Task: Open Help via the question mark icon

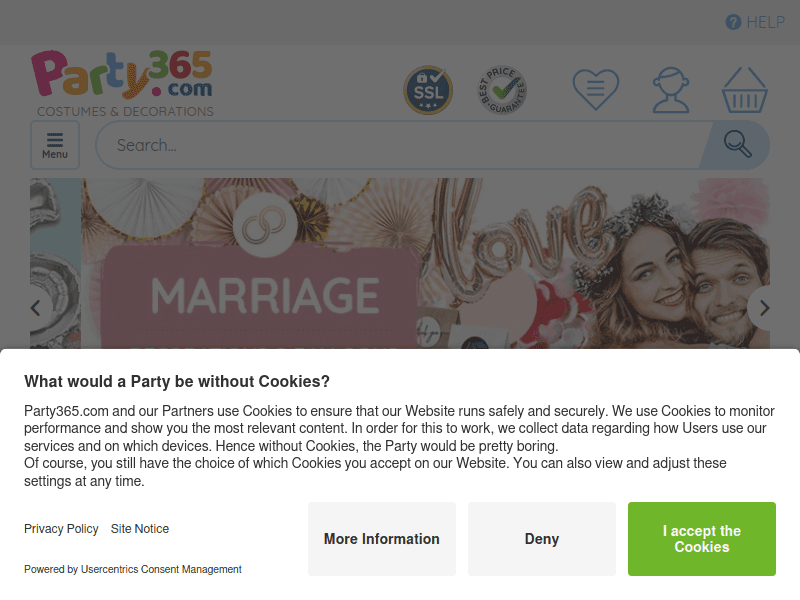Action: click(x=733, y=21)
